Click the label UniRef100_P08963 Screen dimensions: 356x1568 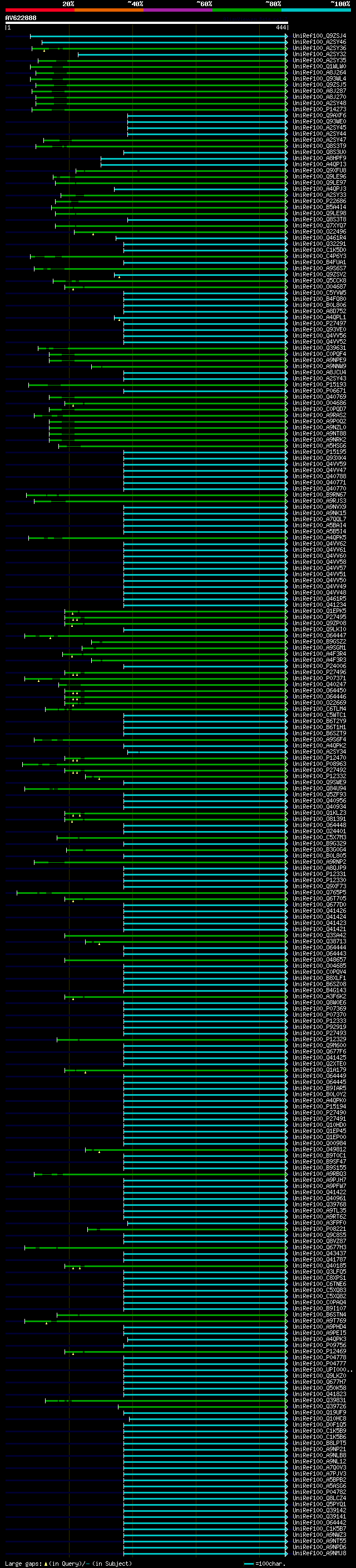(x=319, y=764)
